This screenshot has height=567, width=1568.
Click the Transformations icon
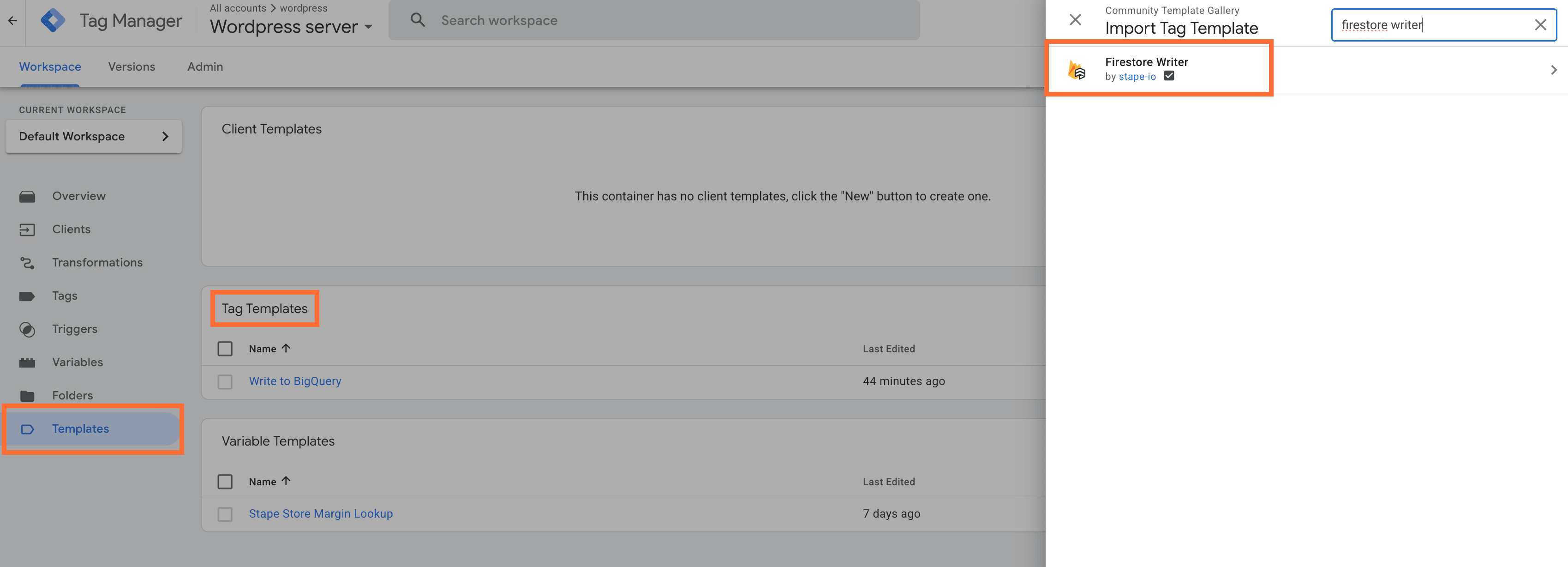pos(27,262)
